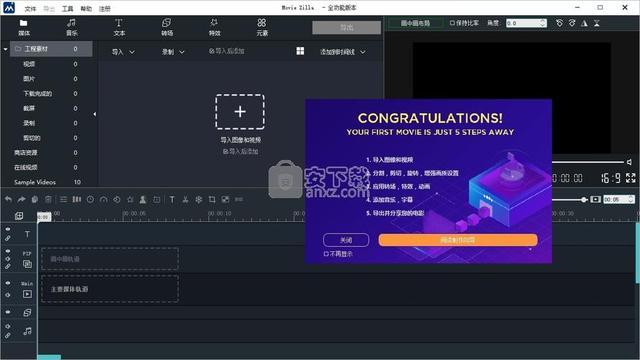Select 商店资源 in the media tree
Viewport: 640px width, 360px height.
[x=26, y=152]
